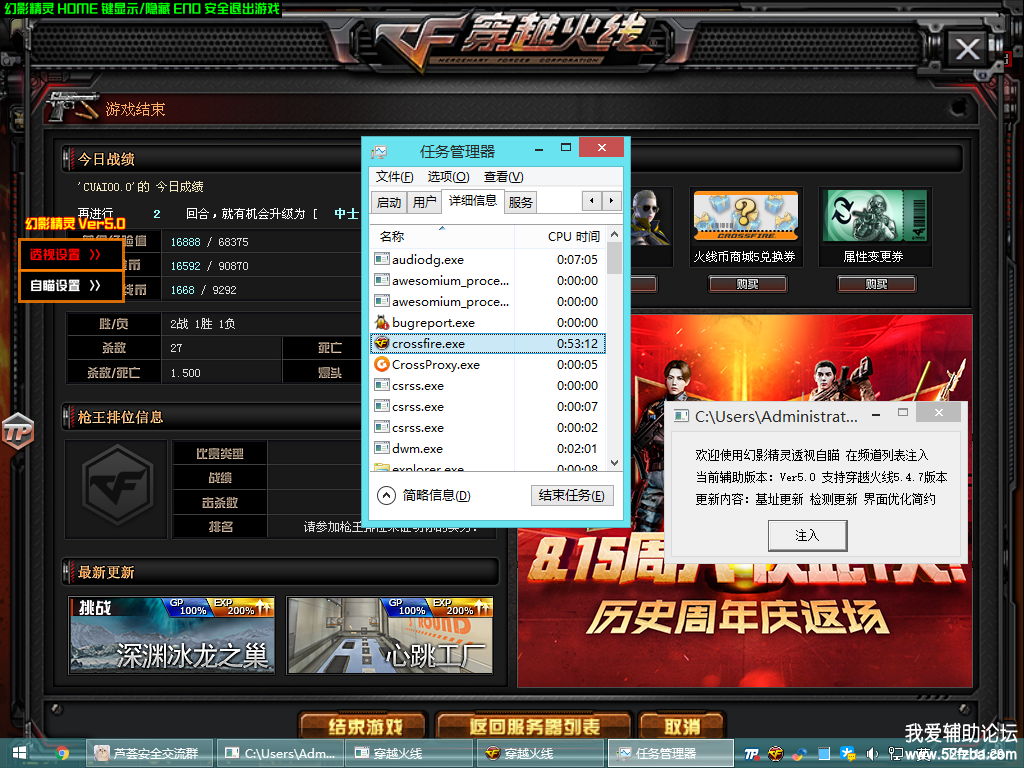This screenshot has width=1024, height=768.
Task: Sort by CPU 时间 column header
Action: 560,236
